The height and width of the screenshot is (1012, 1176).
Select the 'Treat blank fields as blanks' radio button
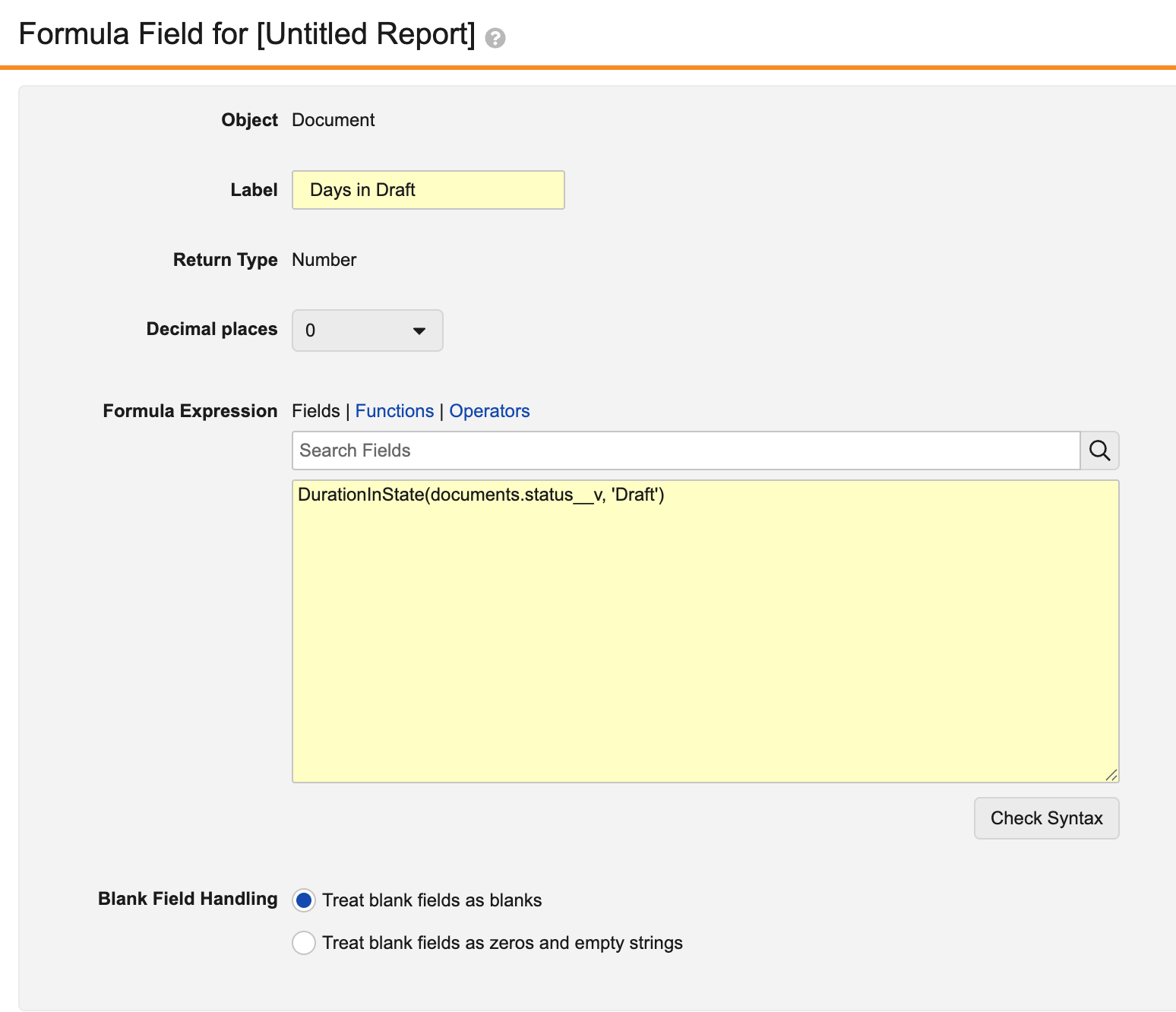click(x=304, y=900)
